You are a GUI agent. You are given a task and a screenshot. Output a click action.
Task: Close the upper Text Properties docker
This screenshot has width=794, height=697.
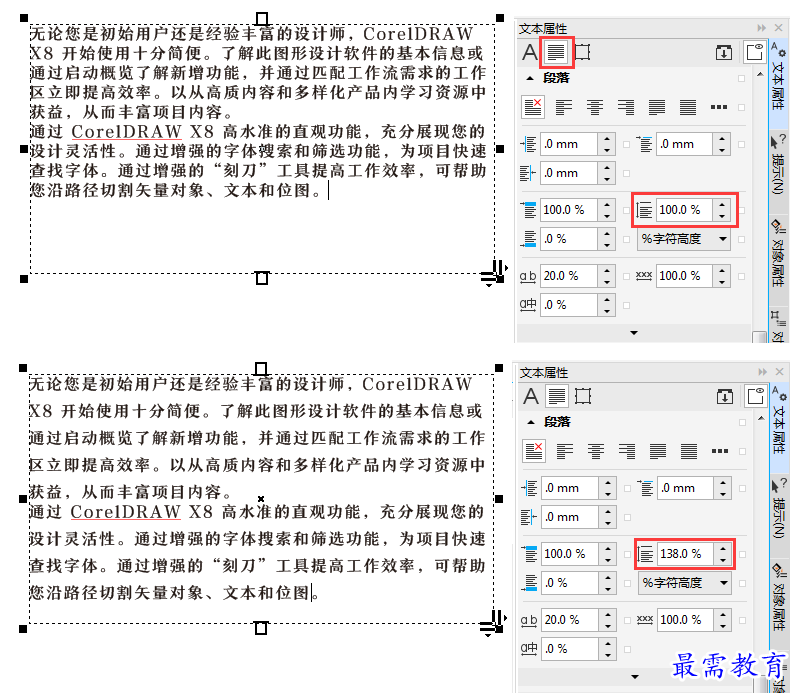coord(779,28)
